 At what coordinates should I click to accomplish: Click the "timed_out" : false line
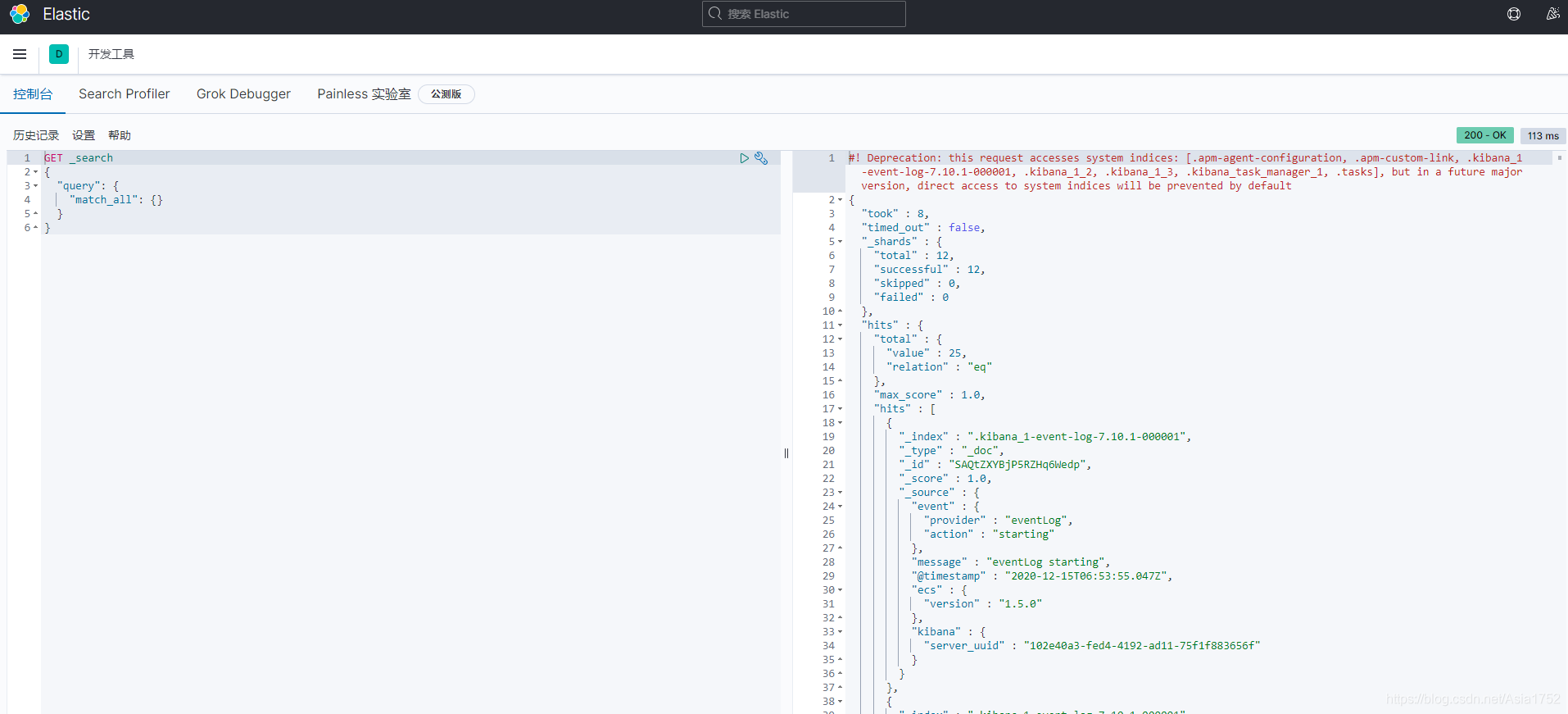[923, 228]
